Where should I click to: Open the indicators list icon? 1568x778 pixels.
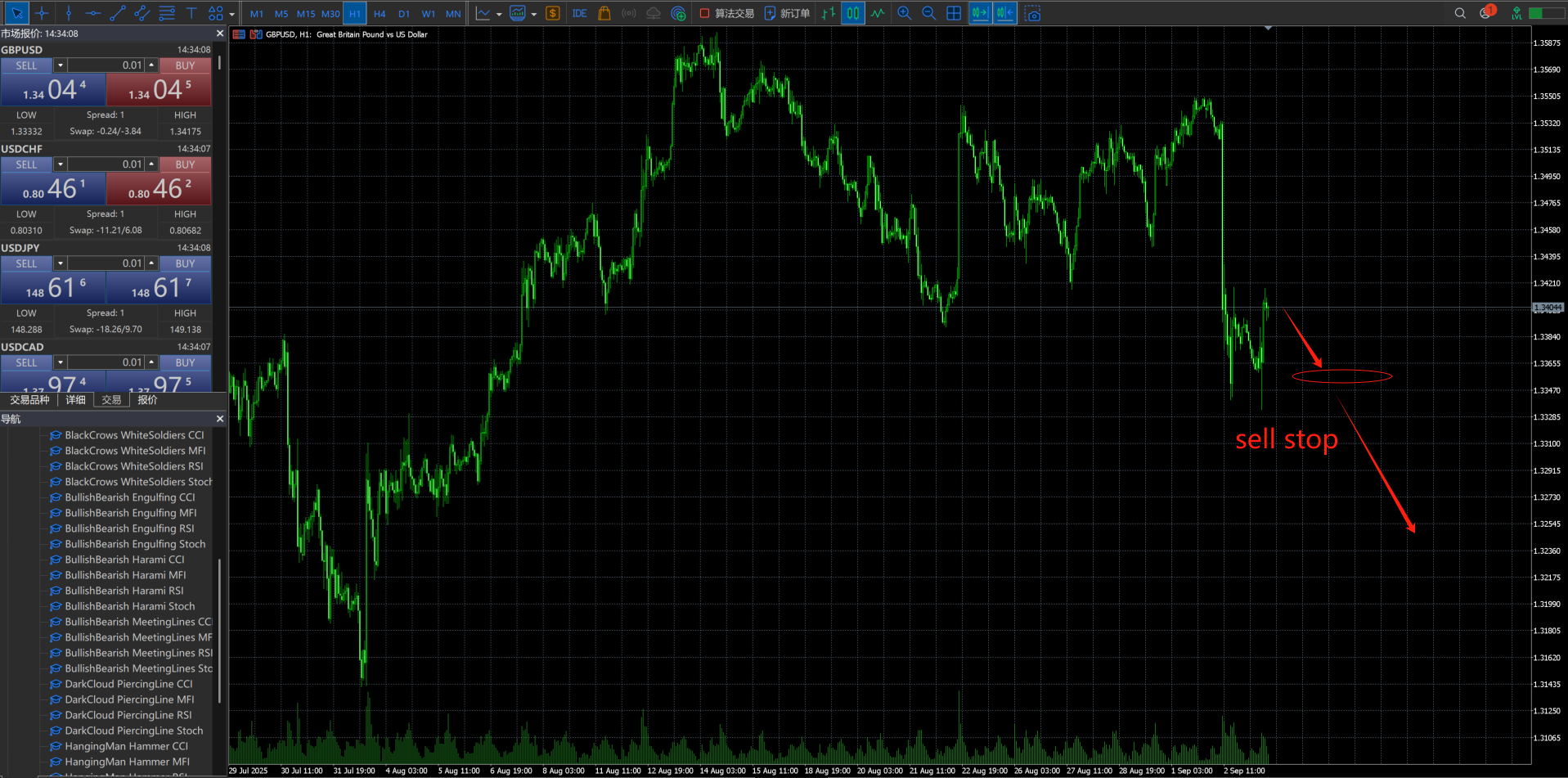click(x=518, y=13)
